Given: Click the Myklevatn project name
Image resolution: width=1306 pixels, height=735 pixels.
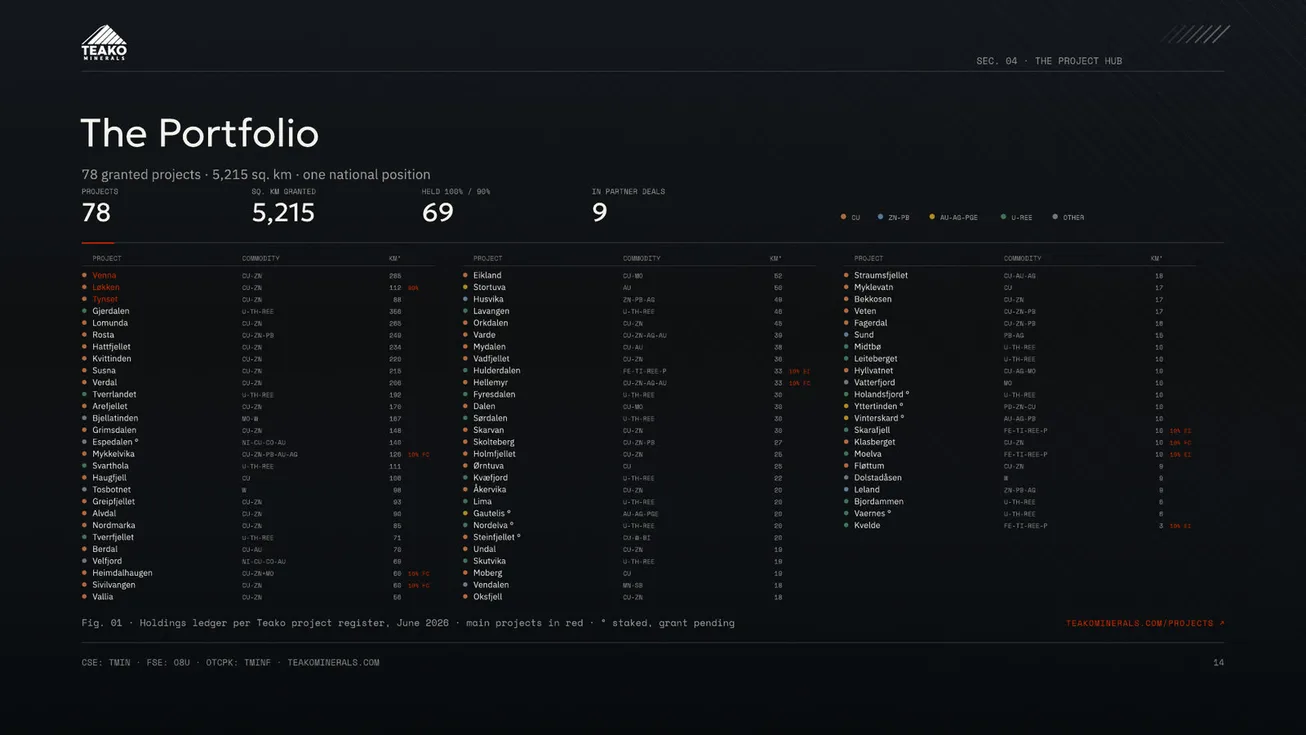Looking at the screenshot, I should click(x=873, y=287).
